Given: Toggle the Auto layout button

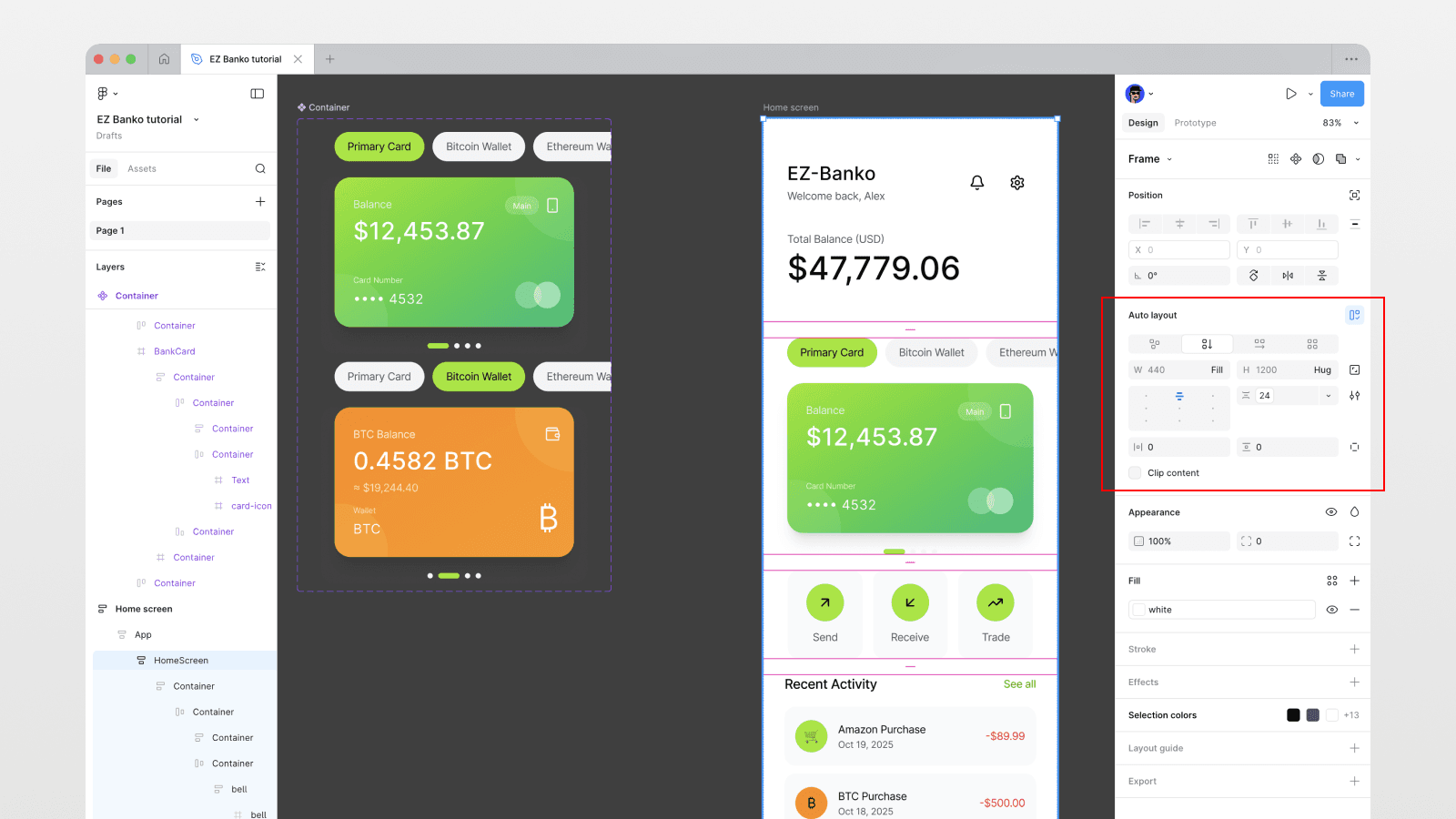Looking at the screenshot, I should tap(1355, 315).
